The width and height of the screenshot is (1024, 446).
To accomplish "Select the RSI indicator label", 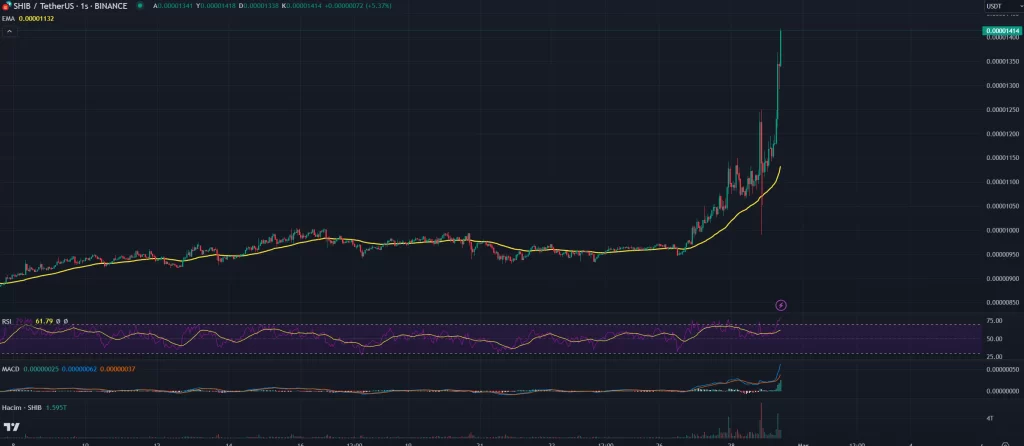I will (7, 321).
